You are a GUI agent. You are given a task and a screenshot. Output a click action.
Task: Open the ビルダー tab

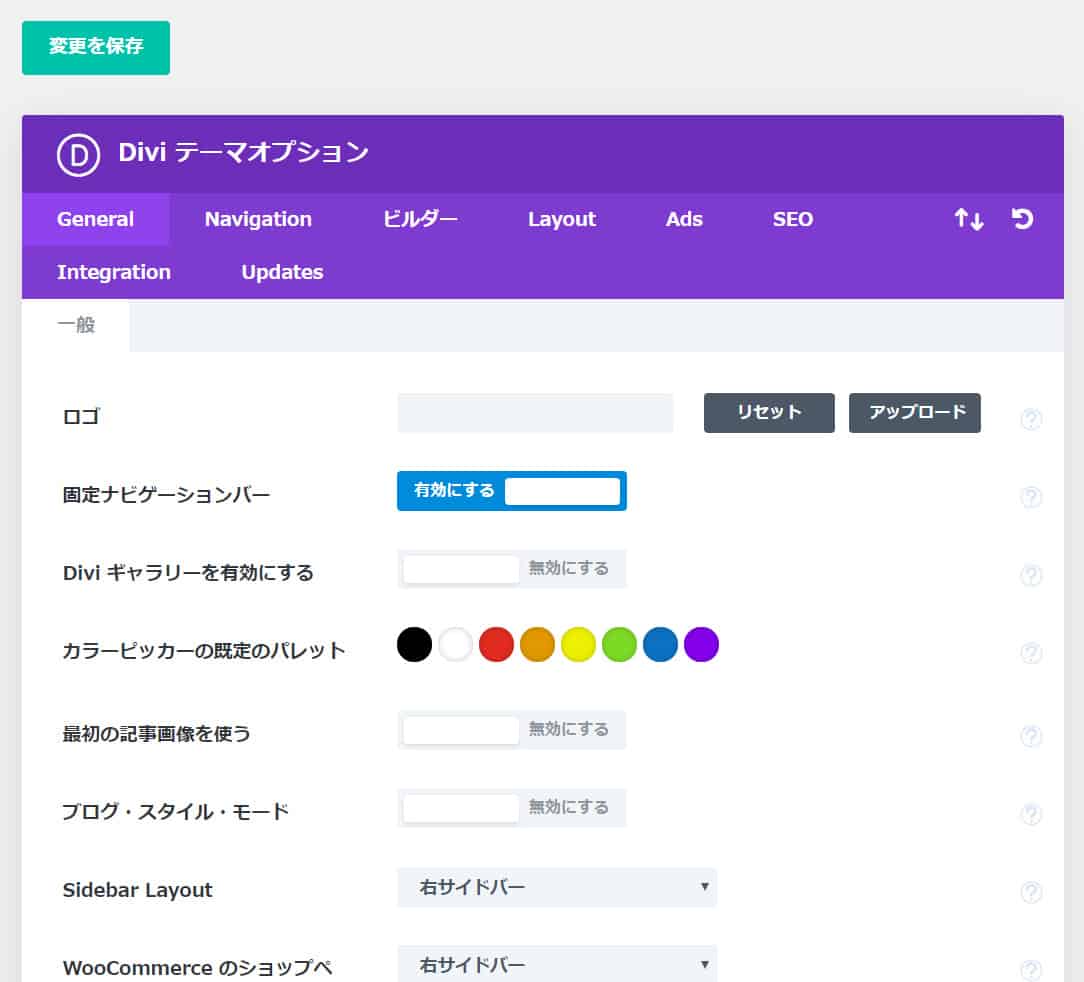[420, 219]
